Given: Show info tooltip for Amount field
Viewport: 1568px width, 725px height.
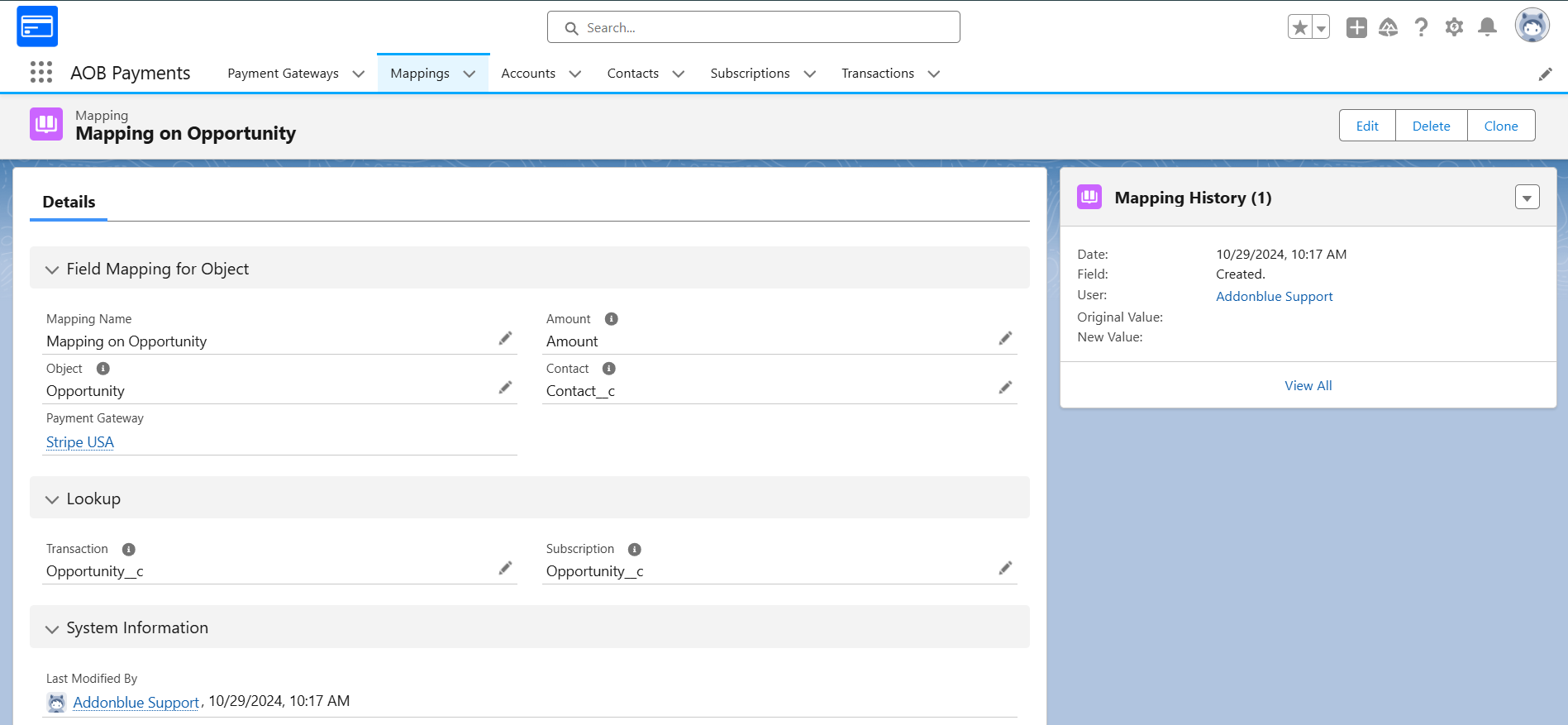Looking at the screenshot, I should coord(612,319).
